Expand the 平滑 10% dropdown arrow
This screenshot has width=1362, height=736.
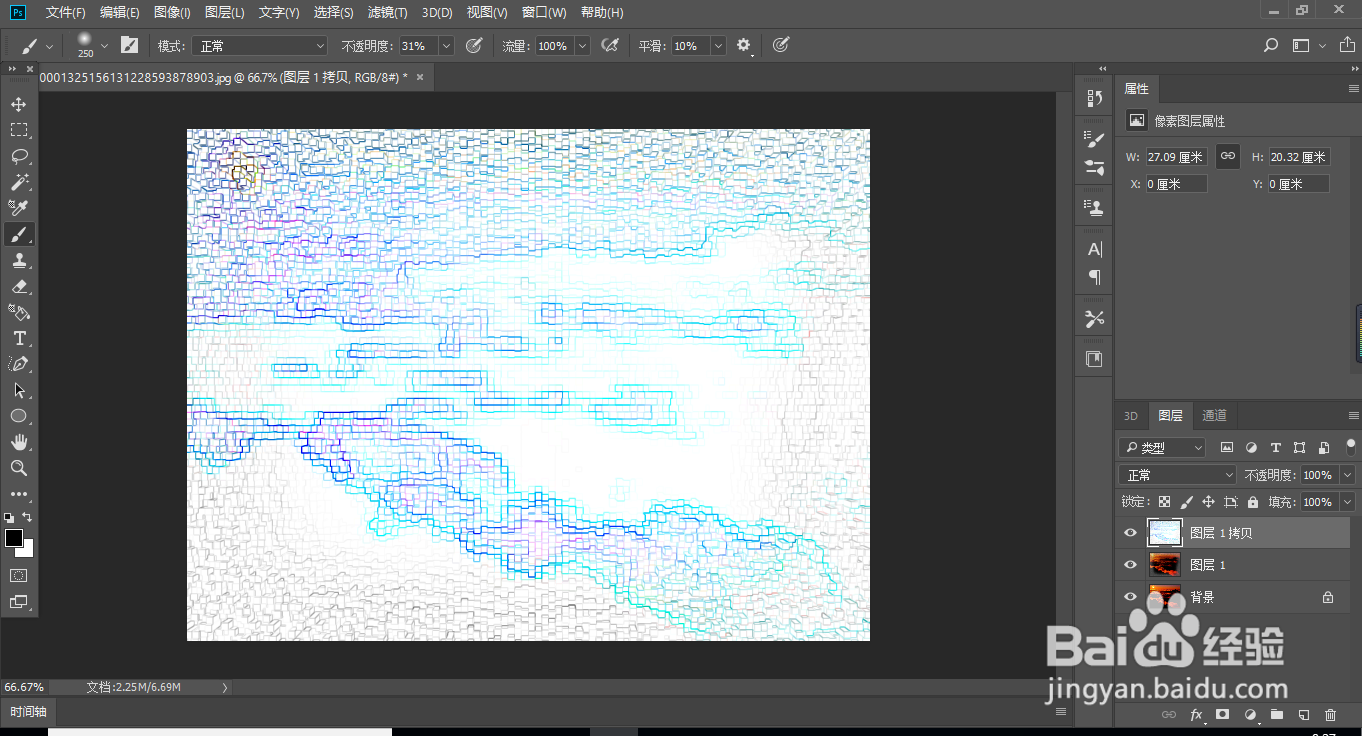click(718, 46)
